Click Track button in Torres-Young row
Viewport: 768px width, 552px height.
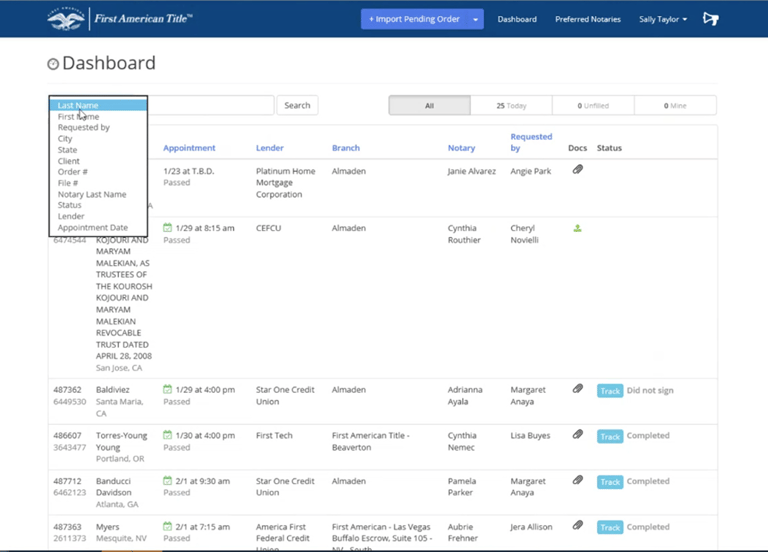pyautogui.click(x=610, y=436)
